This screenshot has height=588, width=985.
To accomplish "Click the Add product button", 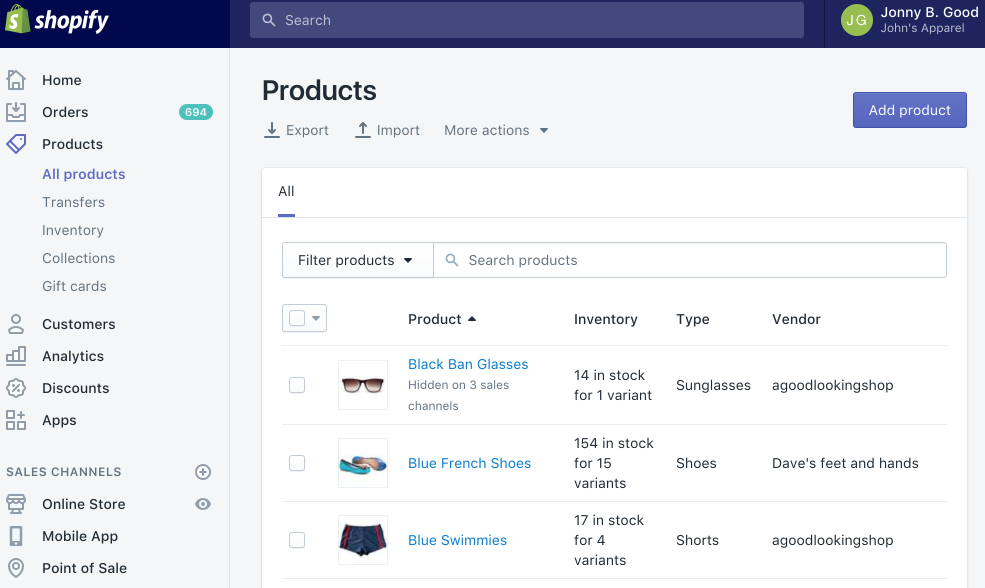I will tap(909, 110).
